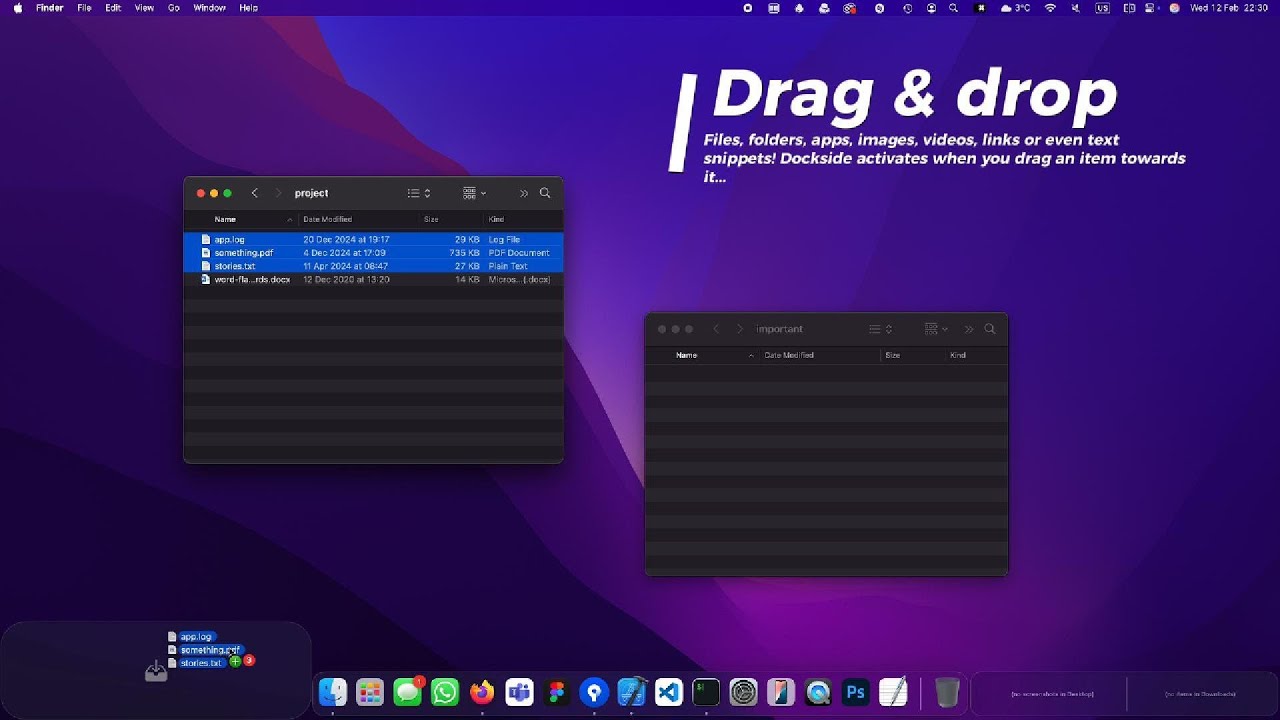Open the blue pin app in Dock
The height and width of the screenshot is (720, 1280).
tap(594, 692)
